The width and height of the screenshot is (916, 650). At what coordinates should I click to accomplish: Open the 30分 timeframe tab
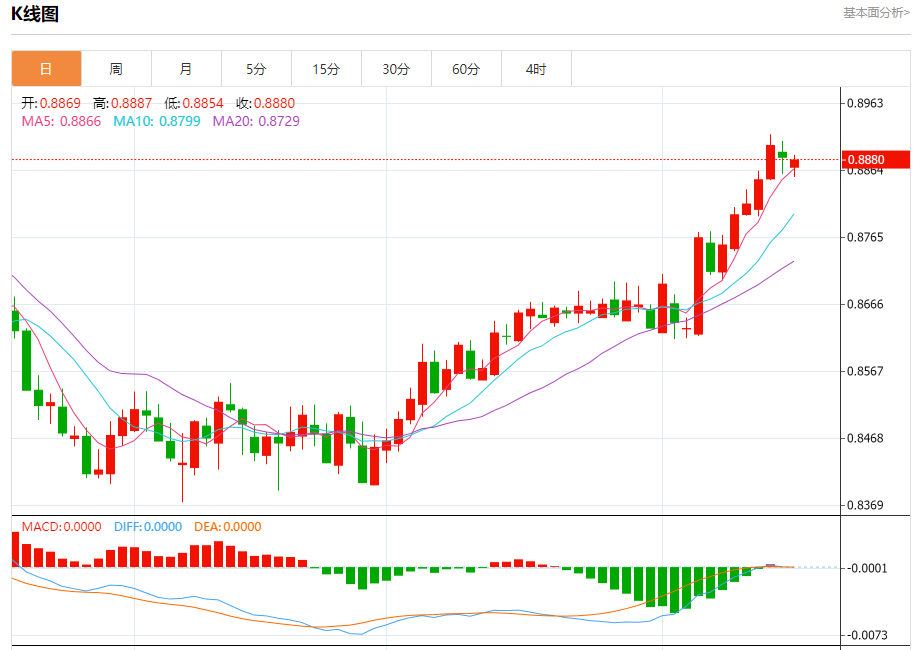[397, 69]
